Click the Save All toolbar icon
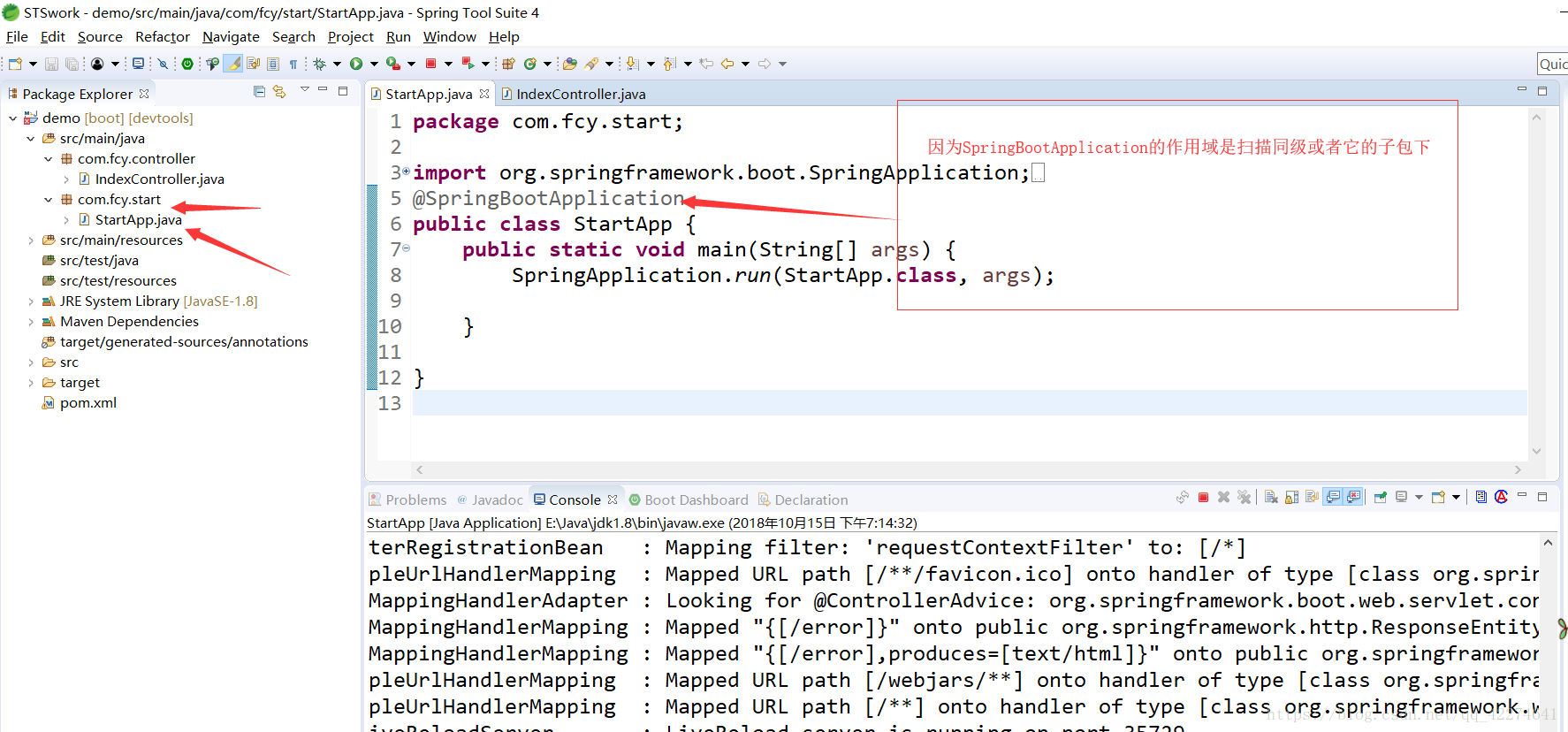 coord(72,64)
